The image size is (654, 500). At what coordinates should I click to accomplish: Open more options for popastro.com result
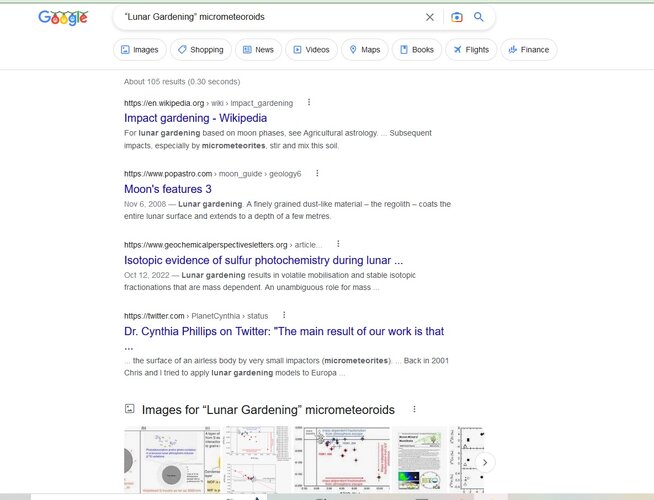[x=317, y=173]
